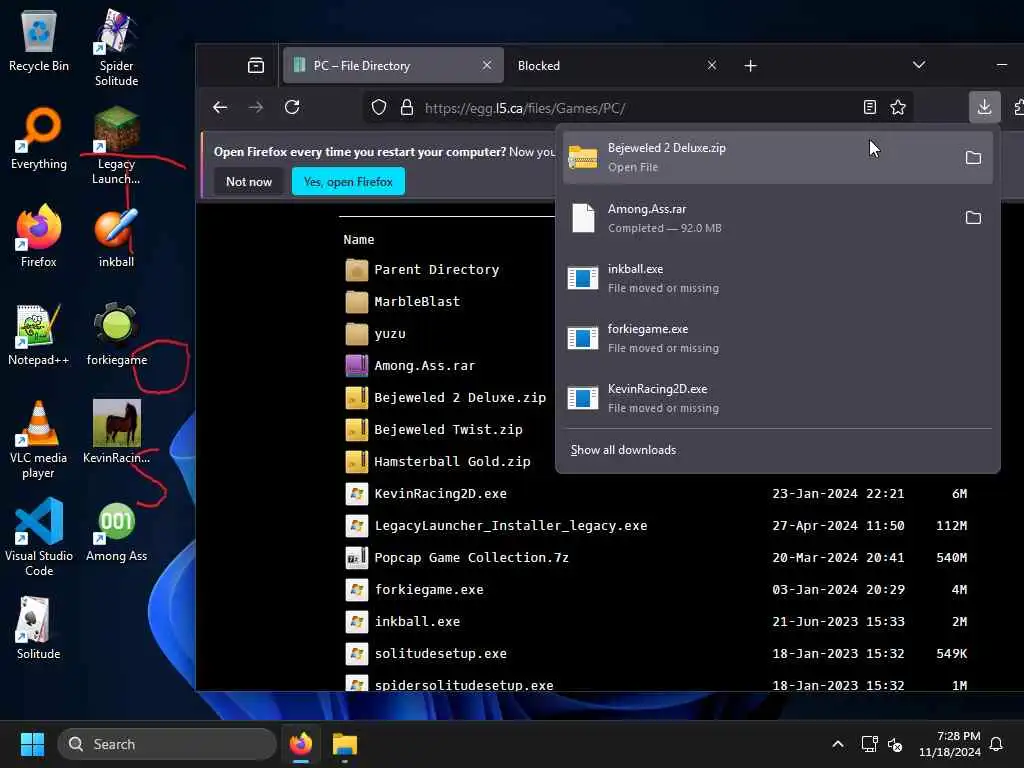Select the inkball desktop icon
The width and height of the screenshot is (1024, 768).
[116, 236]
